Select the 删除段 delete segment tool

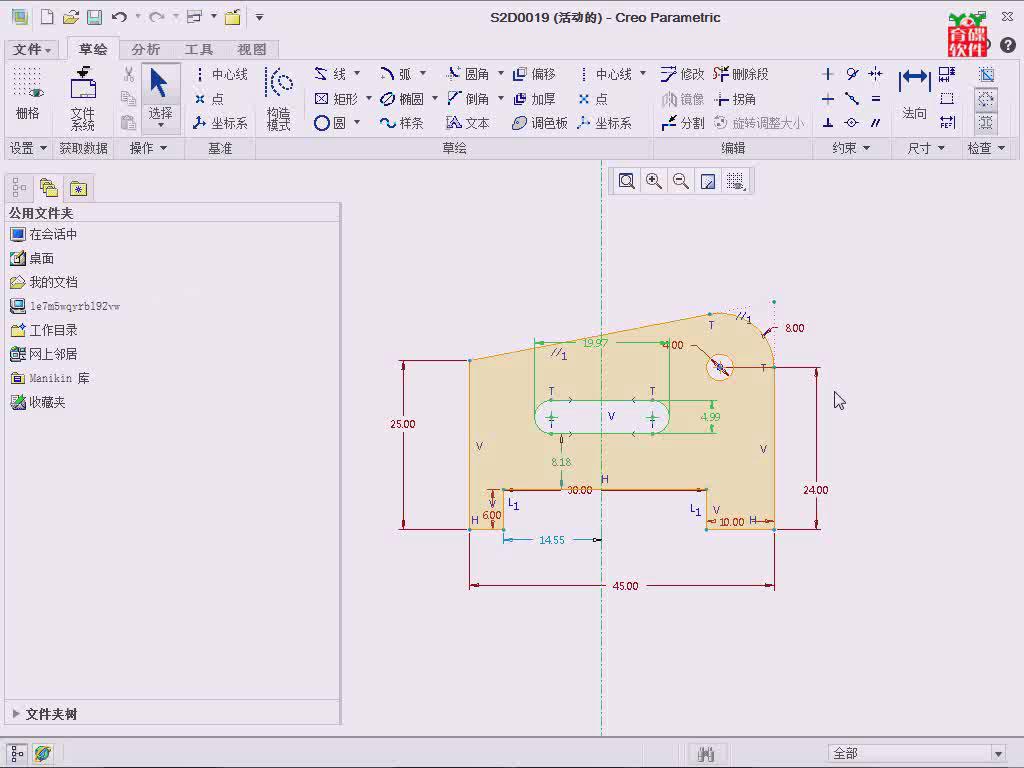[x=741, y=74]
